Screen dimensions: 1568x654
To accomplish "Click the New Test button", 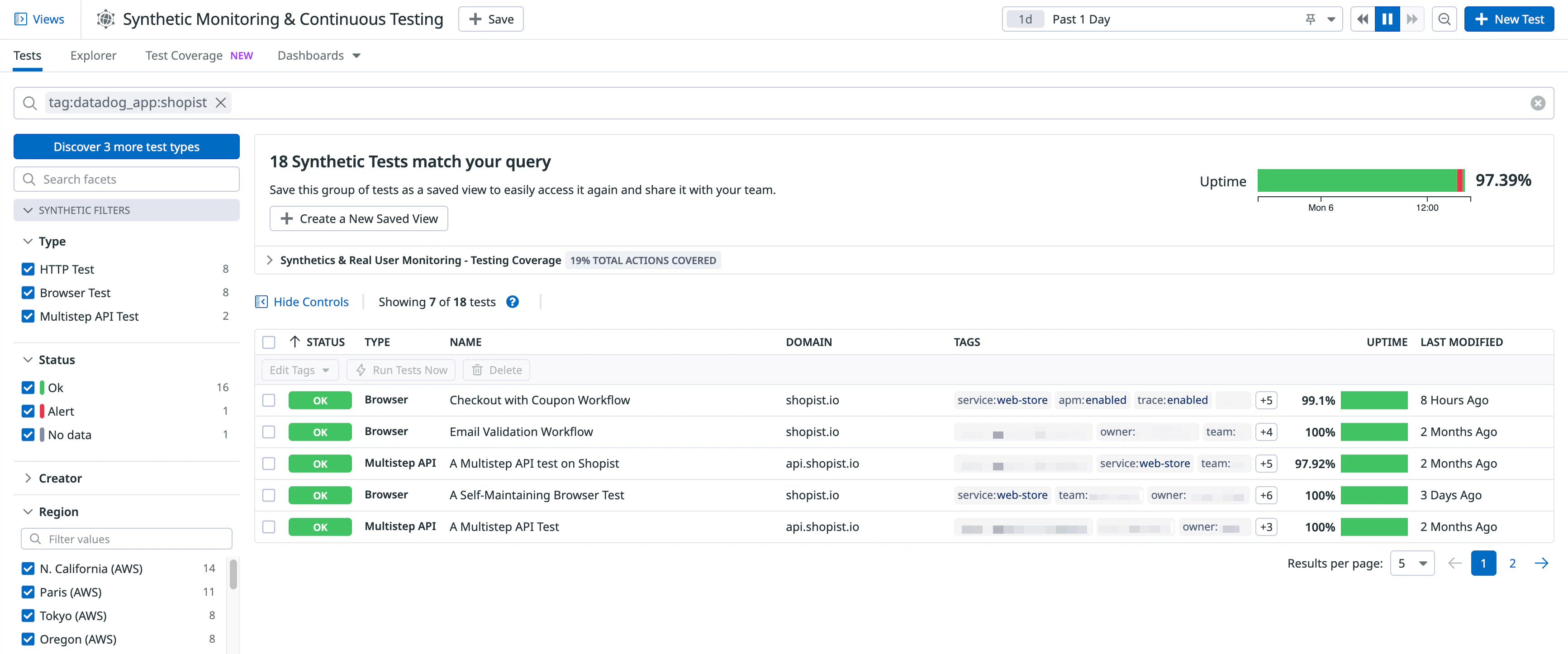I will pos(1509,19).
